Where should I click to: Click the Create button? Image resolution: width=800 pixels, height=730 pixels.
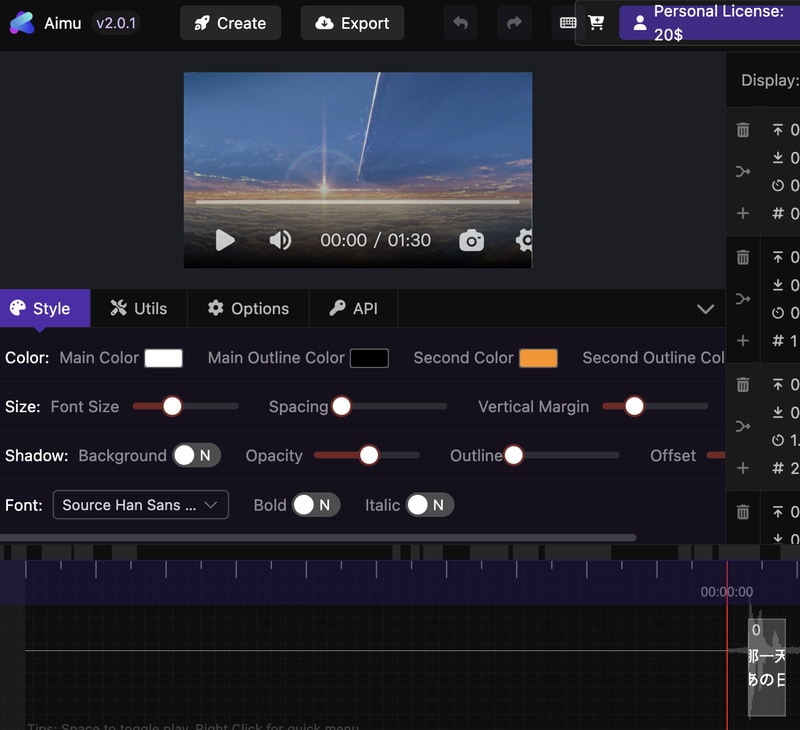230,23
